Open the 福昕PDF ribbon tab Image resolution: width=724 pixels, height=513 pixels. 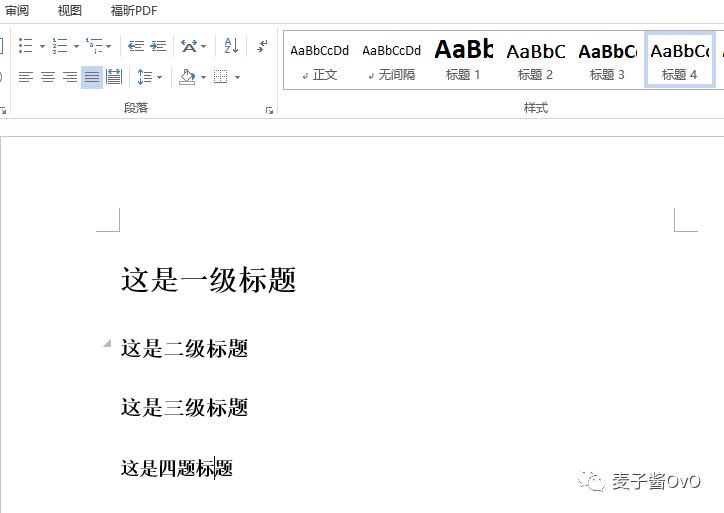(x=134, y=10)
